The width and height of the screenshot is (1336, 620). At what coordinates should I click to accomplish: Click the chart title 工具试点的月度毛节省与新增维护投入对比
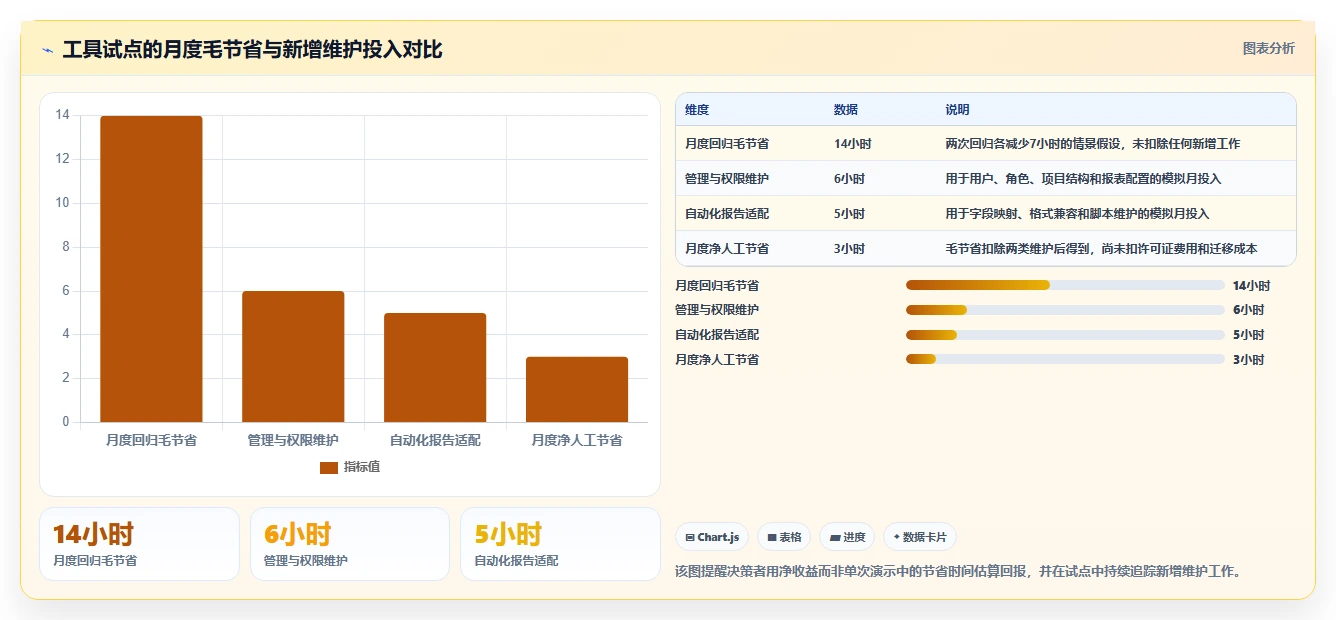coord(252,50)
